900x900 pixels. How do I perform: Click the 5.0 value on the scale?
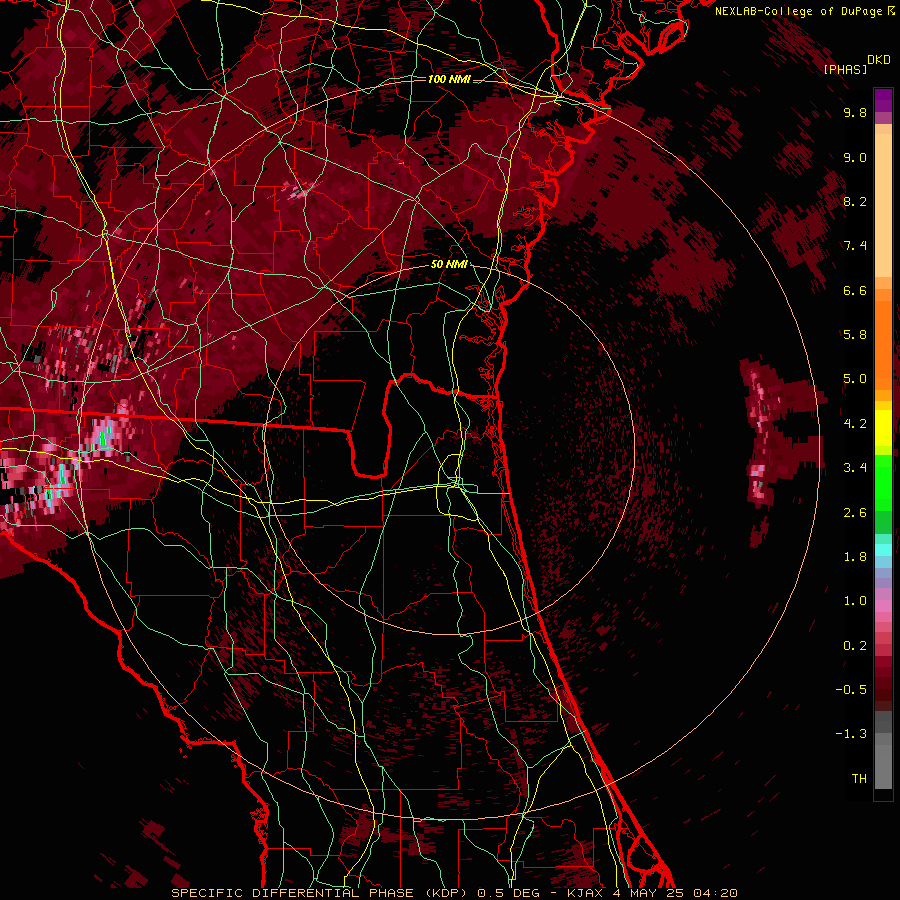tap(855, 379)
